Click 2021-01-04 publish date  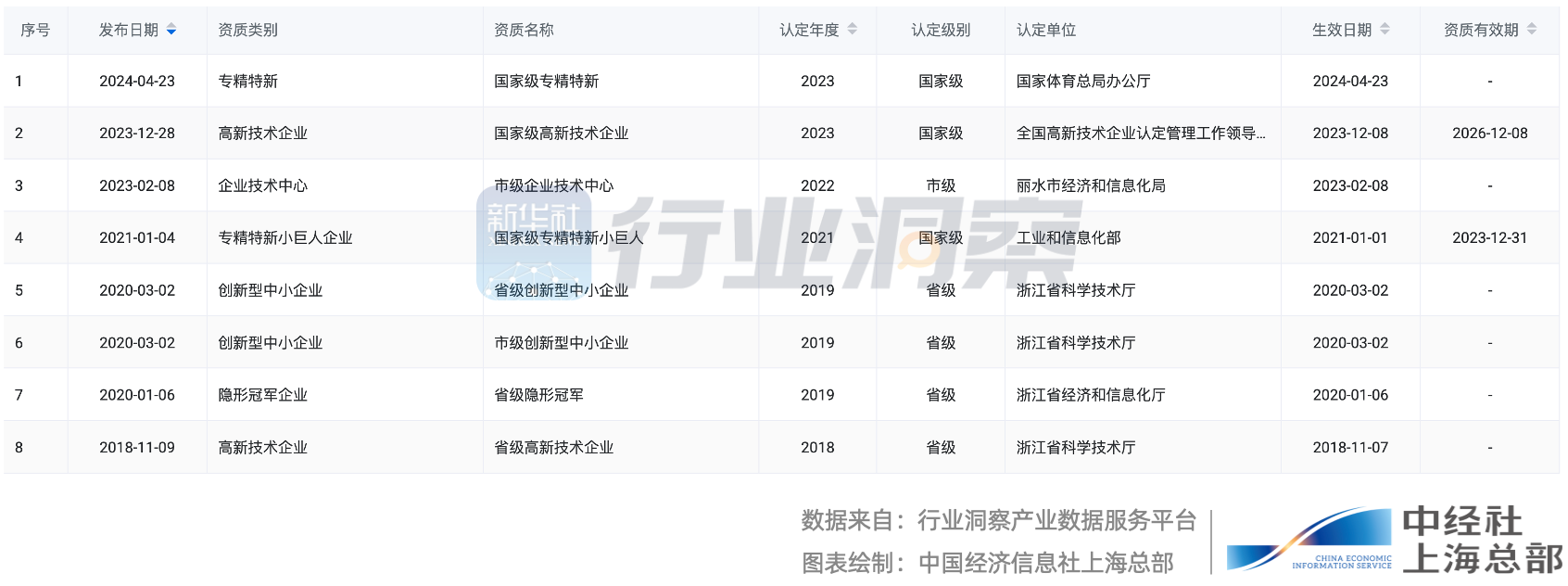coord(137,237)
